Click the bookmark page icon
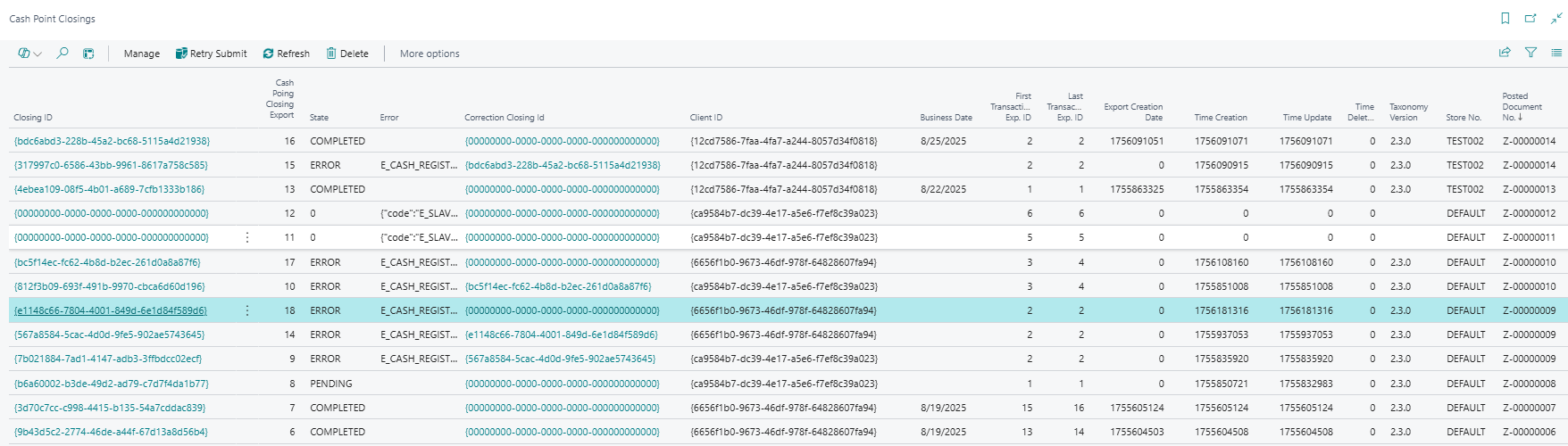1568x446 pixels. (x=1505, y=18)
